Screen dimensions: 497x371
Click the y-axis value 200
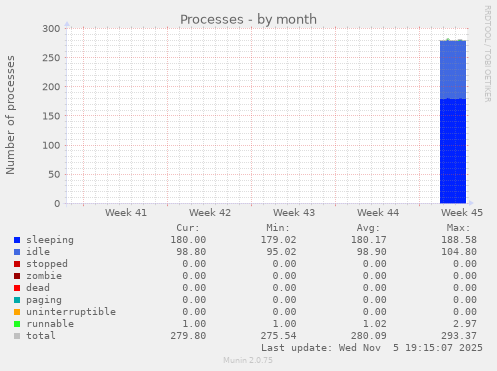click(51, 87)
